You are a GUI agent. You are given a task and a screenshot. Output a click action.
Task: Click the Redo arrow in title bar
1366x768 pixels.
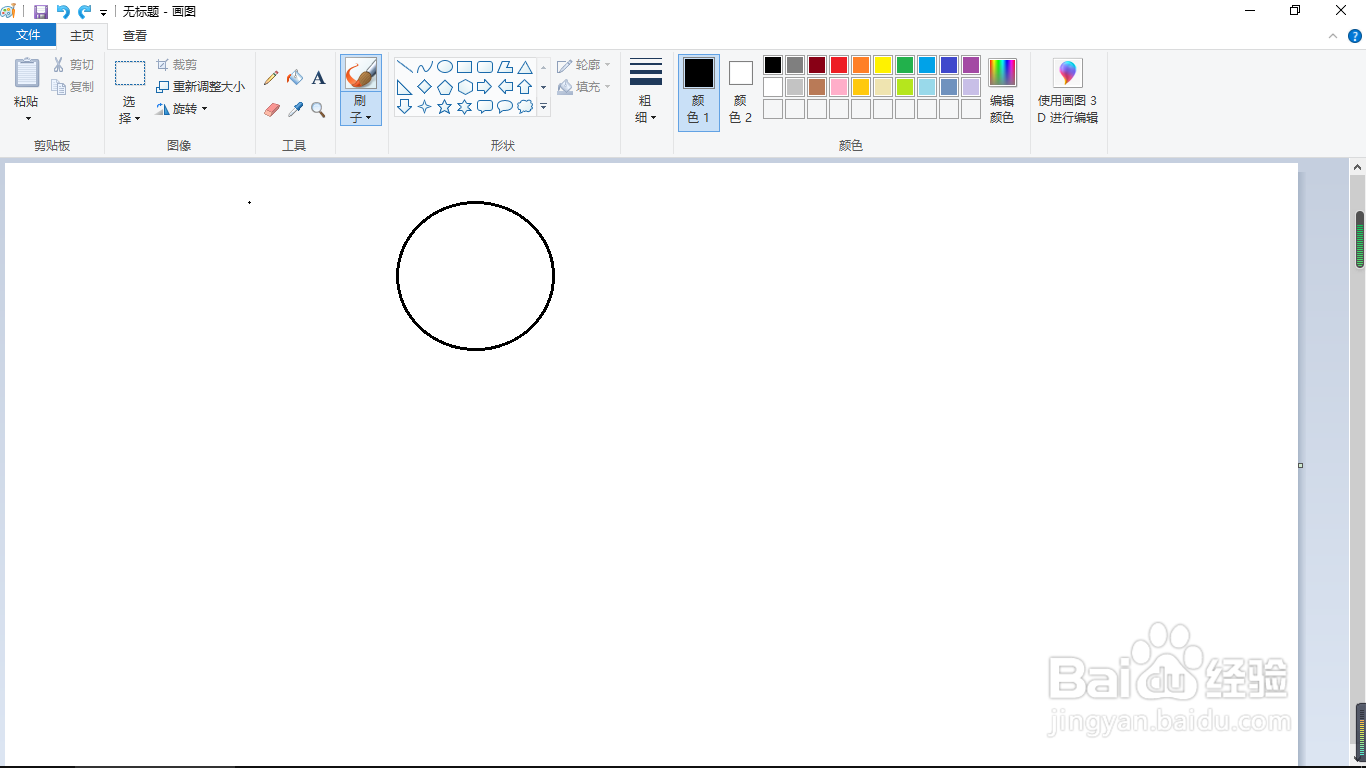tap(85, 11)
